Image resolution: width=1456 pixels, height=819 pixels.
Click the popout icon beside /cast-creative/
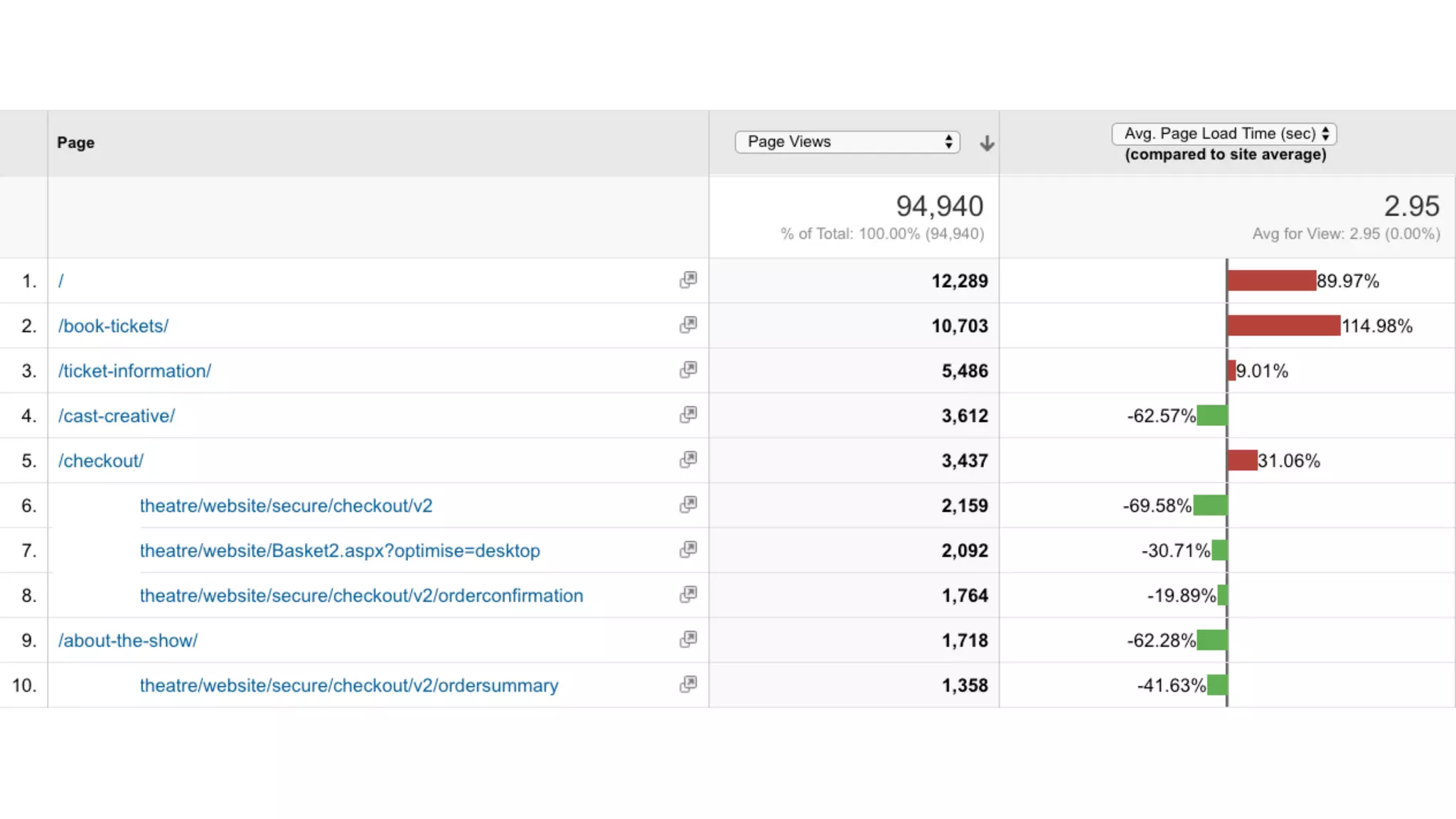coord(687,414)
